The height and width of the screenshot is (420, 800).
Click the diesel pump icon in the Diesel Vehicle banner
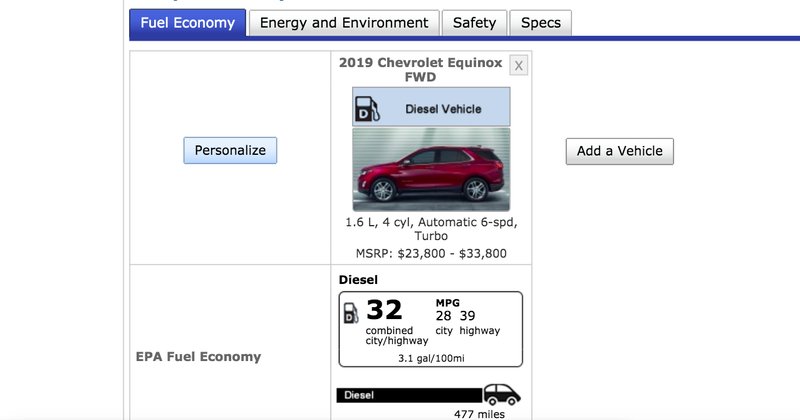367,109
